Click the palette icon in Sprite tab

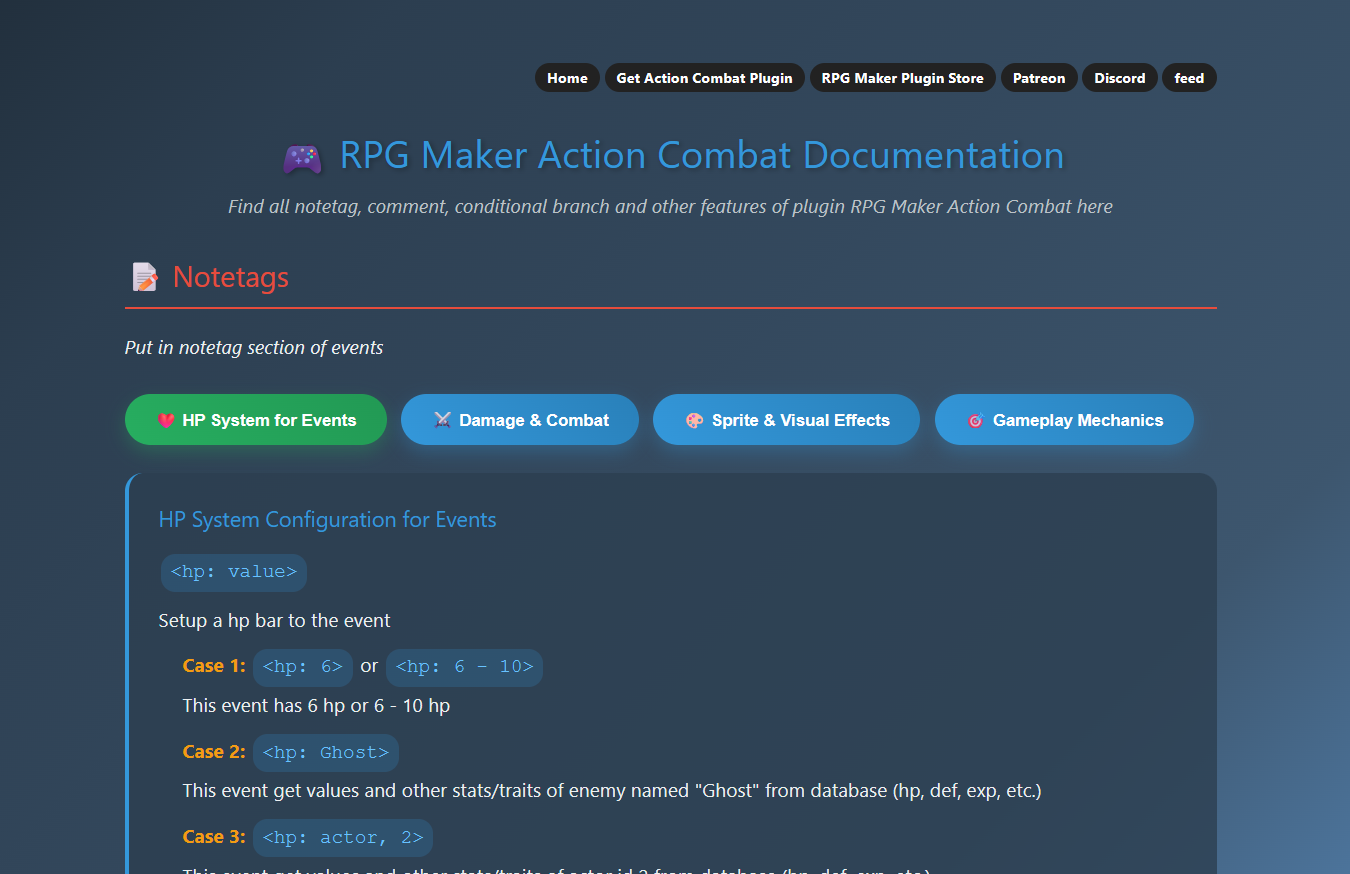pos(694,421)
